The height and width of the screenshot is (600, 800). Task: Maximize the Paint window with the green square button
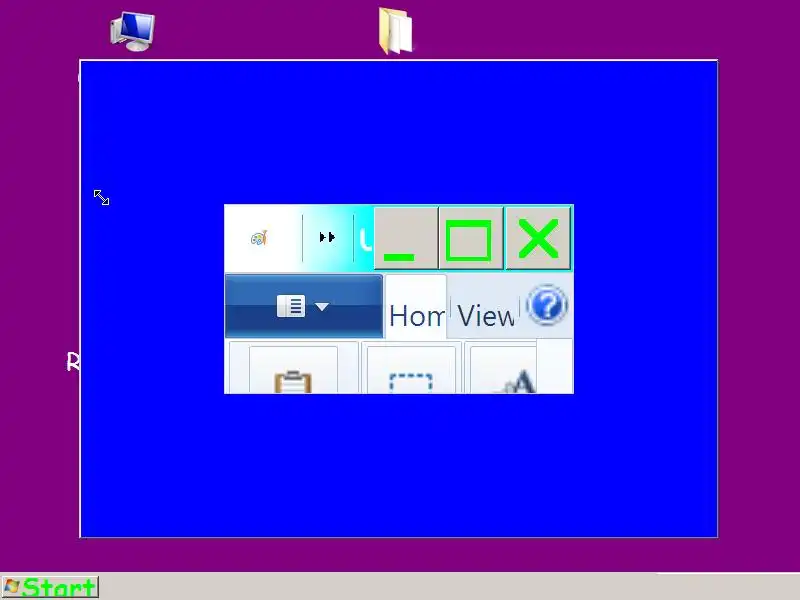tap(471, 238)
